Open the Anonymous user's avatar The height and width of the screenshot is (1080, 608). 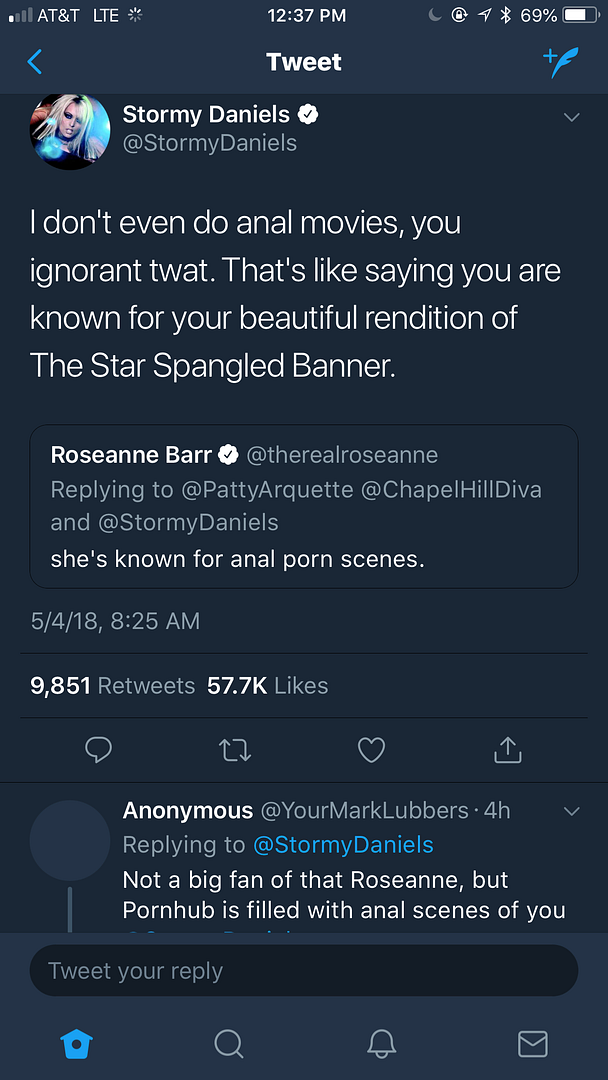pyautogui.click(x=70, y=840)
